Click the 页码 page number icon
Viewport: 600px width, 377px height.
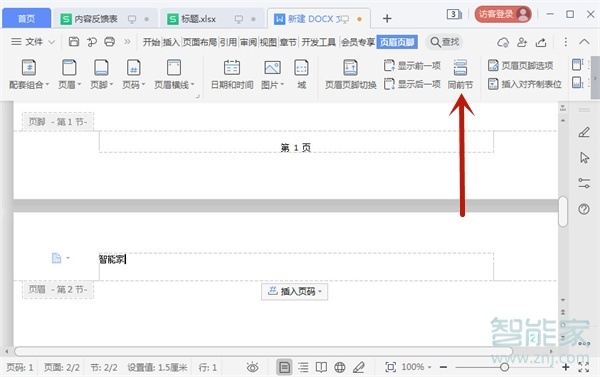coord(134,68)
